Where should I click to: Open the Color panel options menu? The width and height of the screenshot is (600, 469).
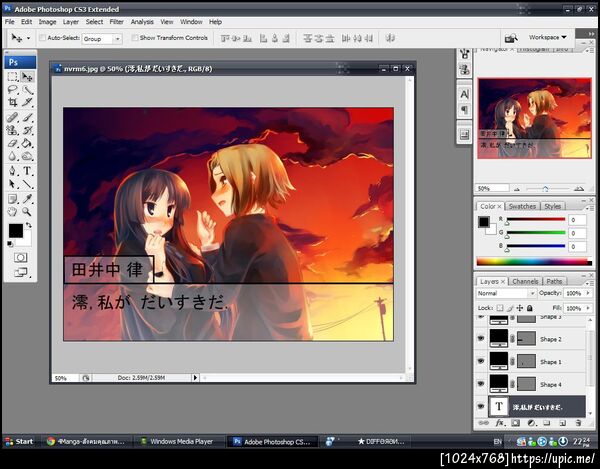(x=590, y=208)
